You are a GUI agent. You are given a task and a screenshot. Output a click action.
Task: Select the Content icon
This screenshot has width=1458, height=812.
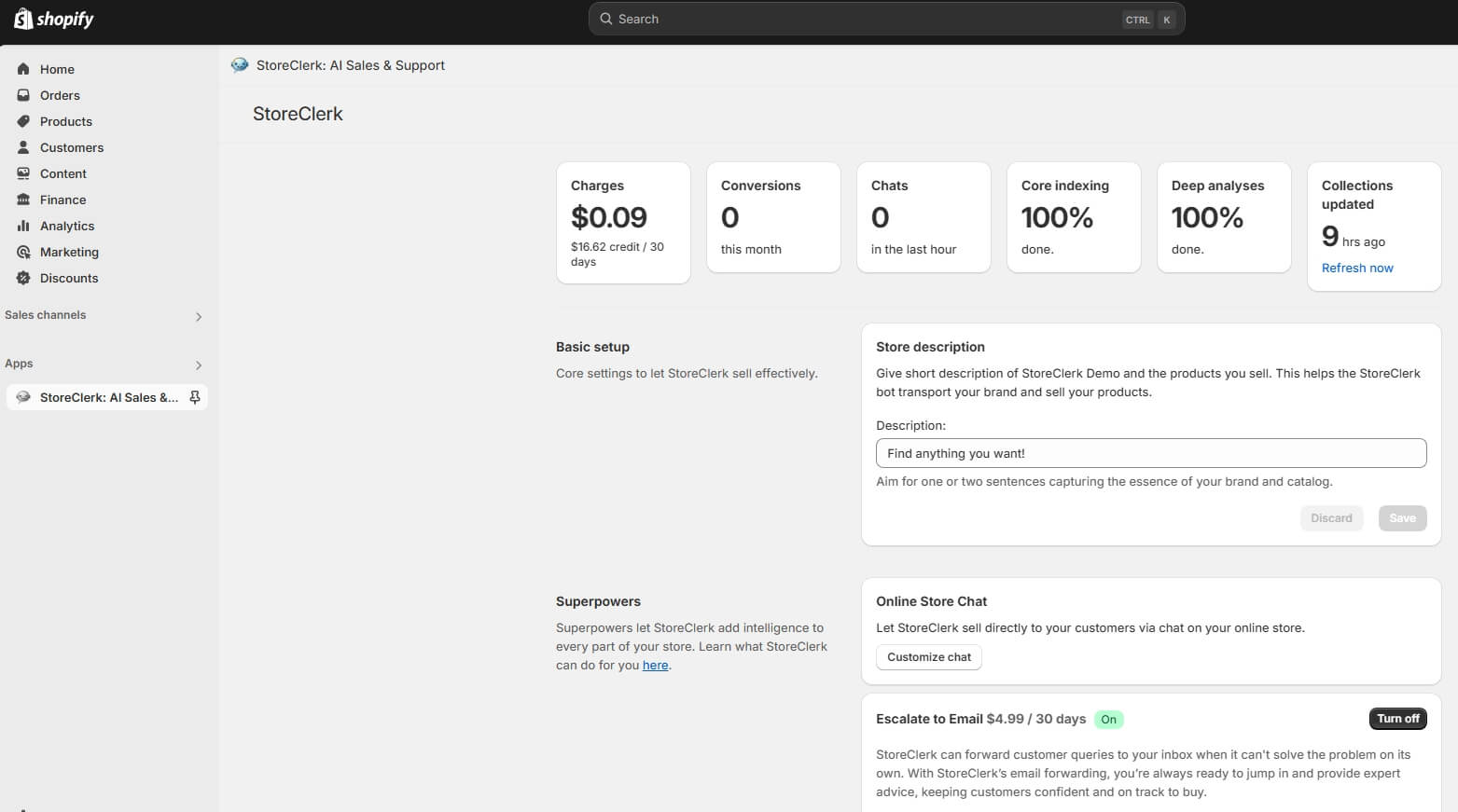(23, 173)
